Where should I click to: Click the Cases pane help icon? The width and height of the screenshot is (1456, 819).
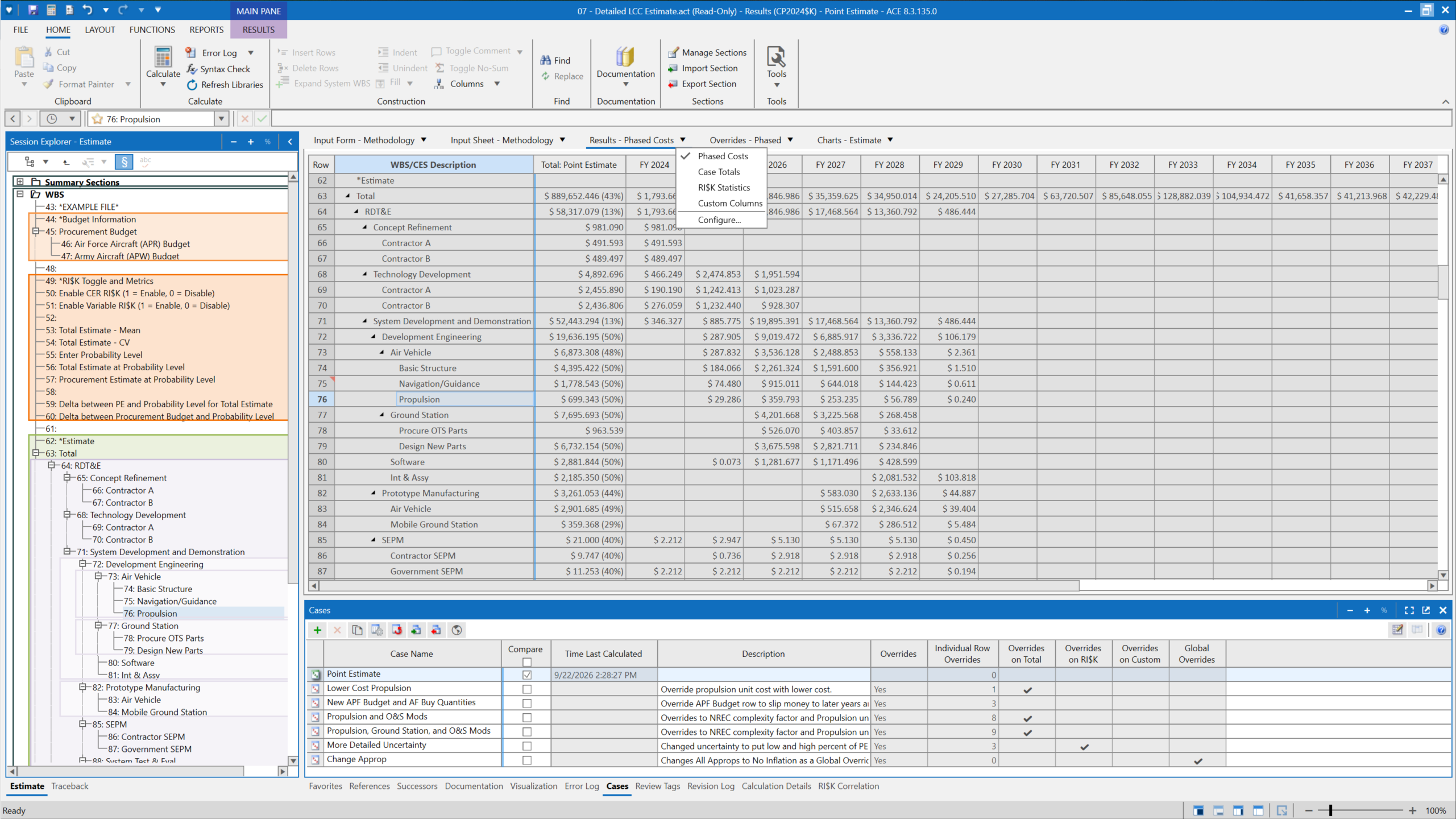coord(1441,630)
